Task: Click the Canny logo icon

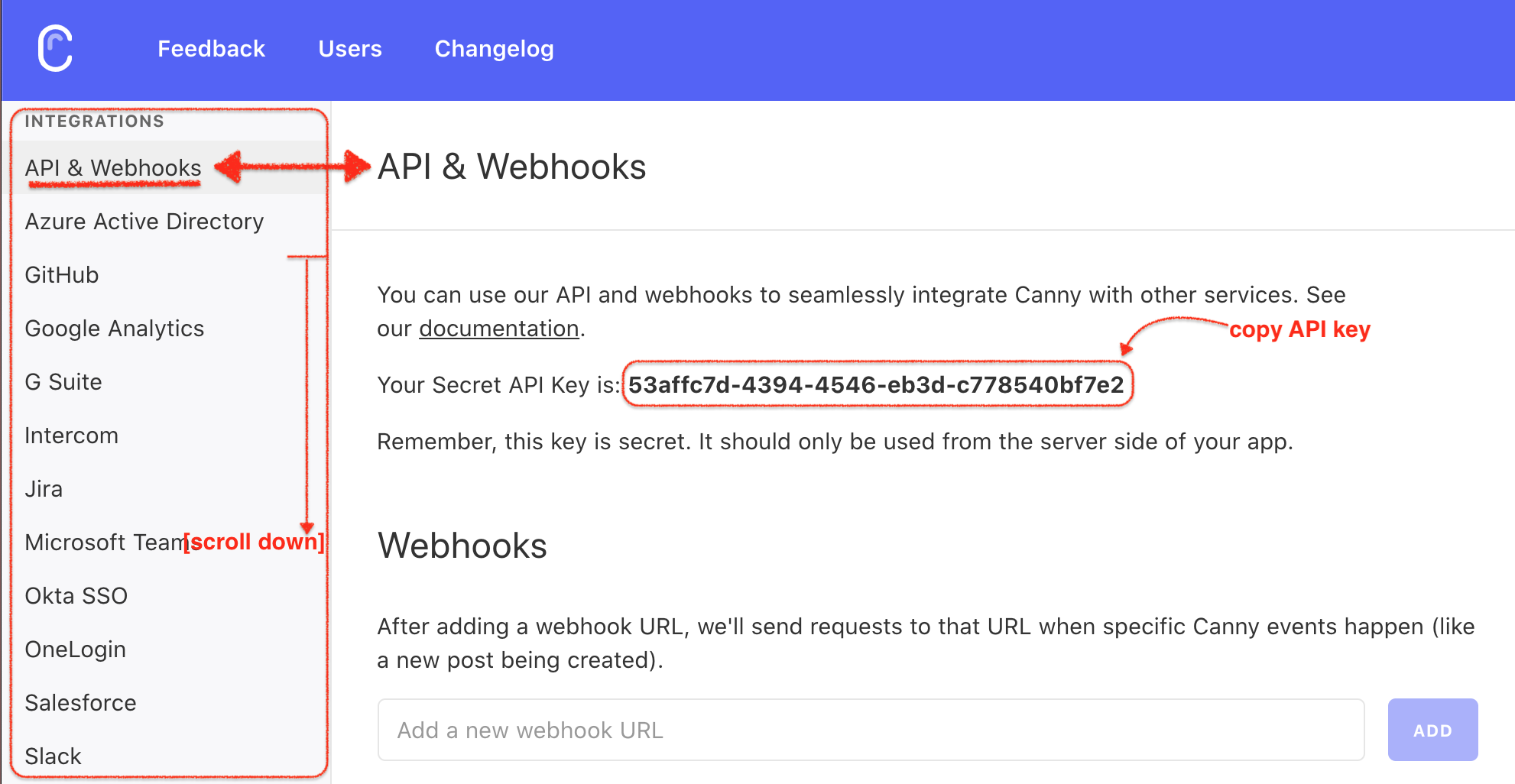Action: 55,48
